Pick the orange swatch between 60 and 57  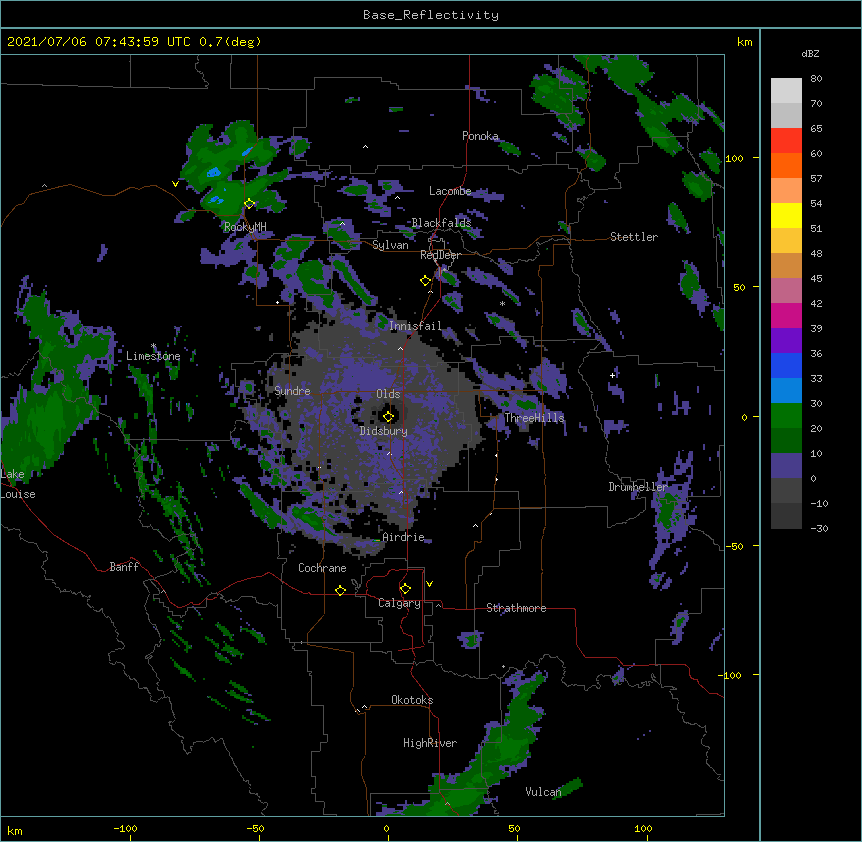pyautogui.click(x=786, y=165)
